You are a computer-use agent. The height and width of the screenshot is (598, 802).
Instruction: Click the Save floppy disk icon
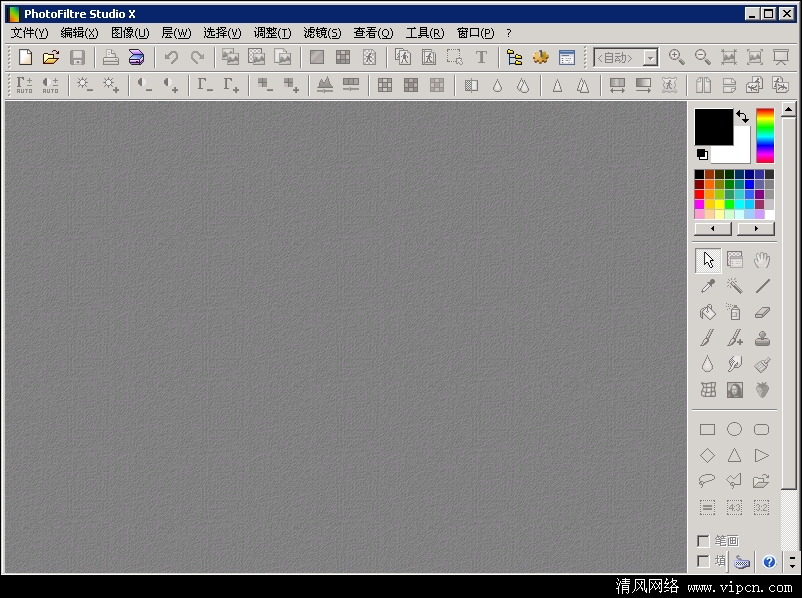point(77,57)
